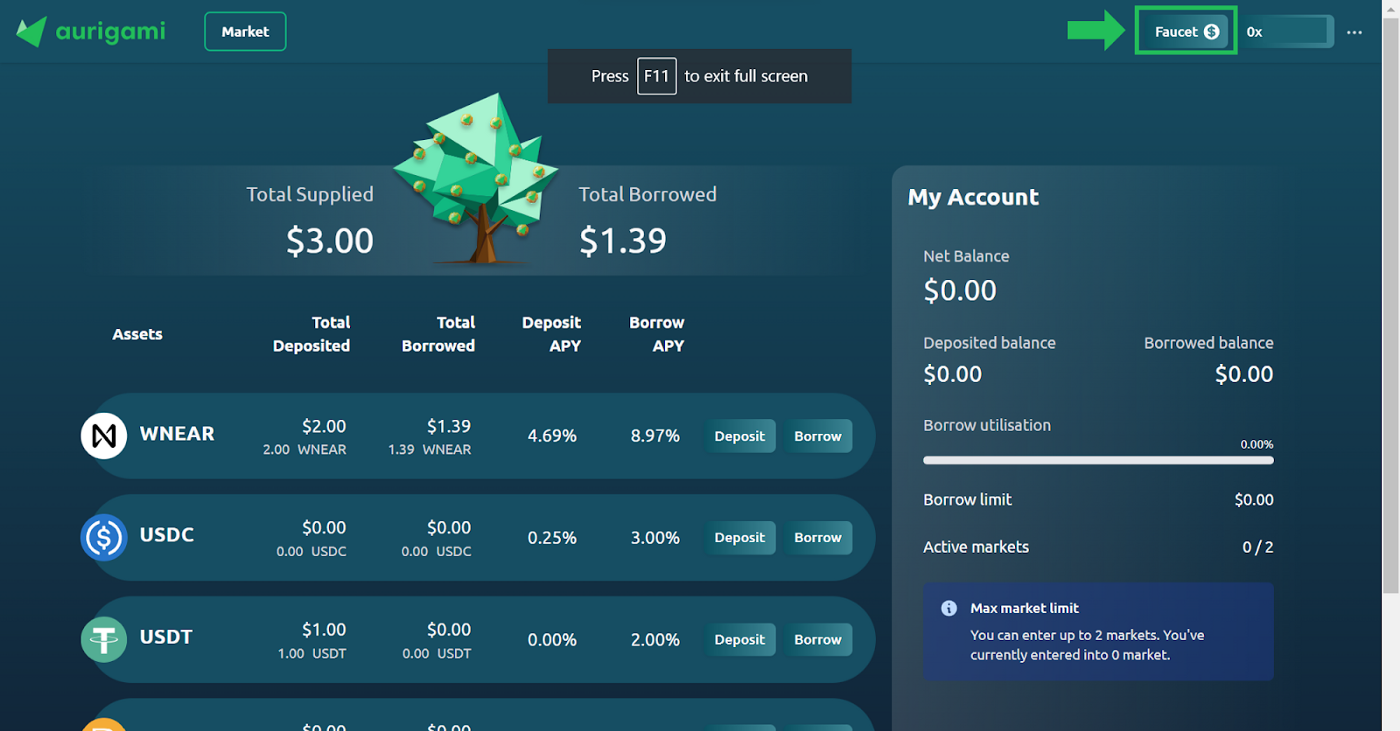Click the Max market limit title
This screenshot has width=1400, height=731.
1024,608
